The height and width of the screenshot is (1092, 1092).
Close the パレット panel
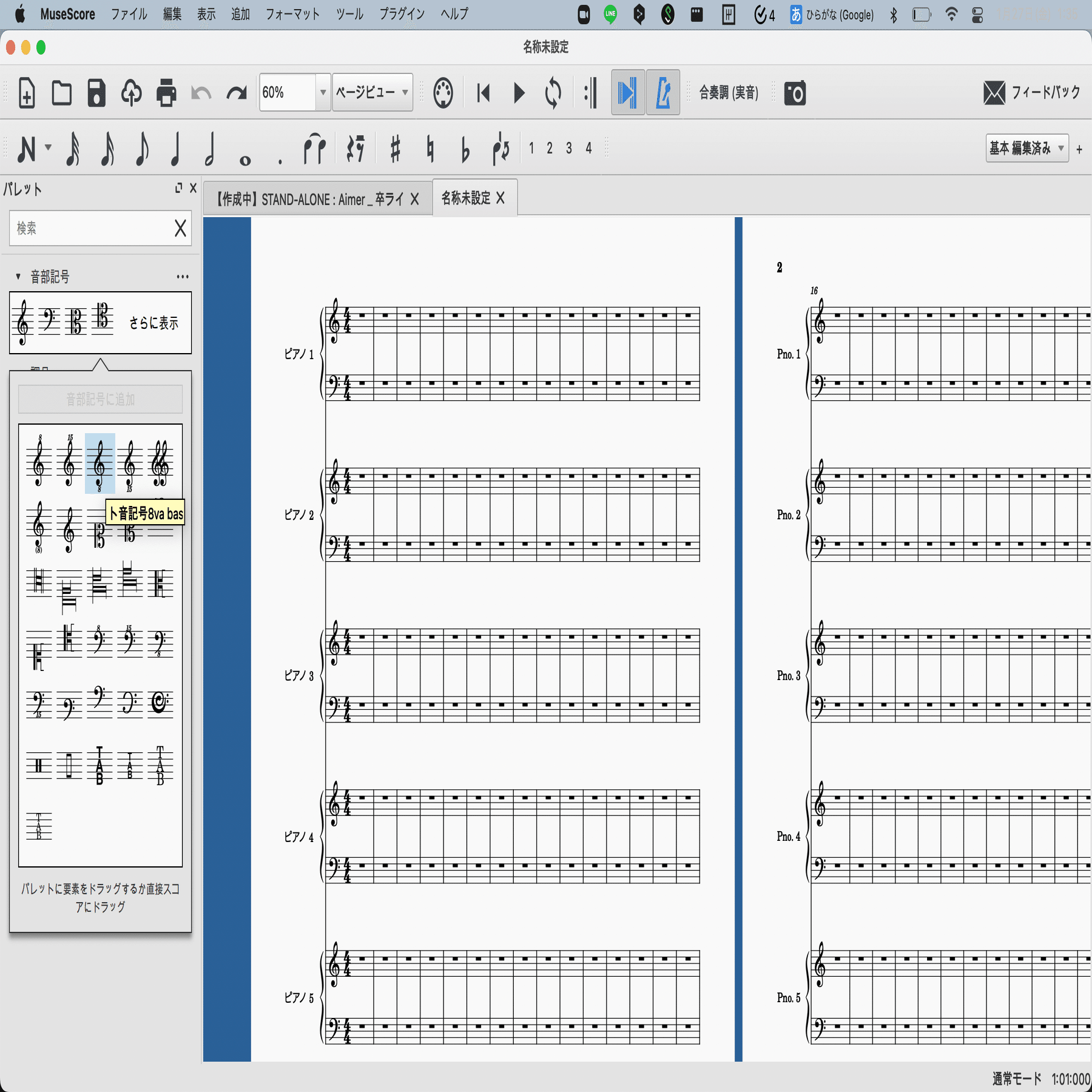click(193, 188)
